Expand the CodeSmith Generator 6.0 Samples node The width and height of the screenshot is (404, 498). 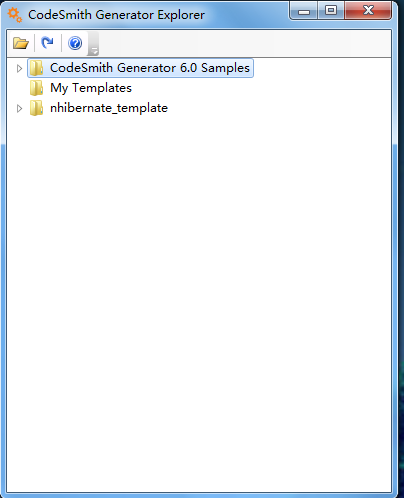19,68
